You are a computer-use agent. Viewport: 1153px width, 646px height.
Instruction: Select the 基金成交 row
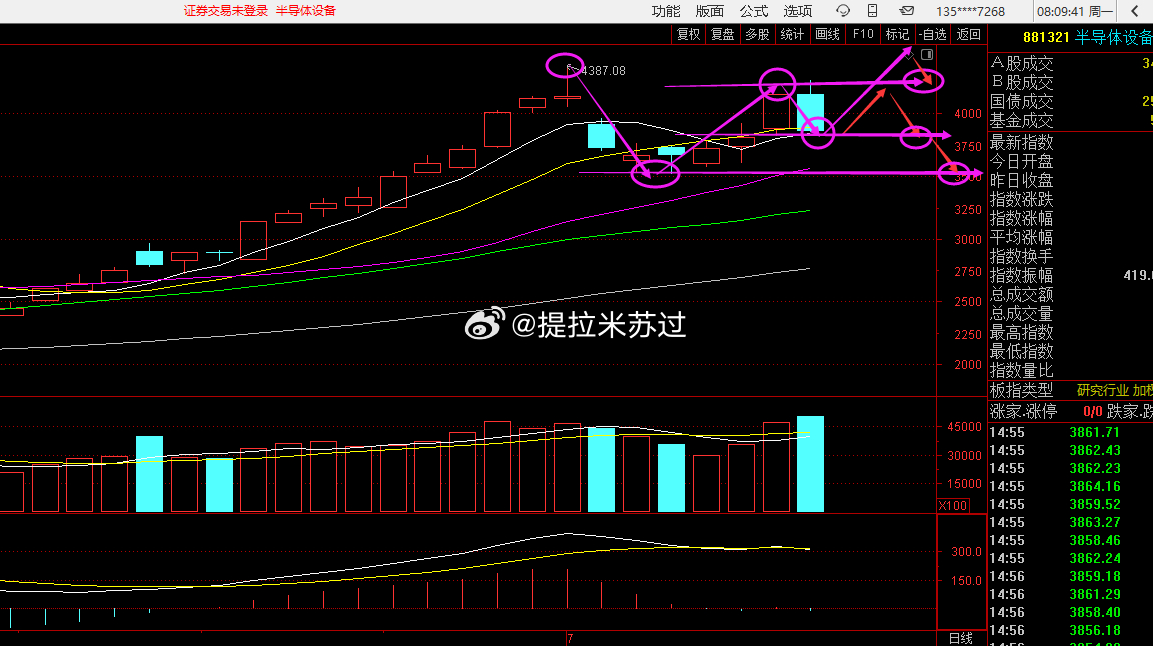1070,121
